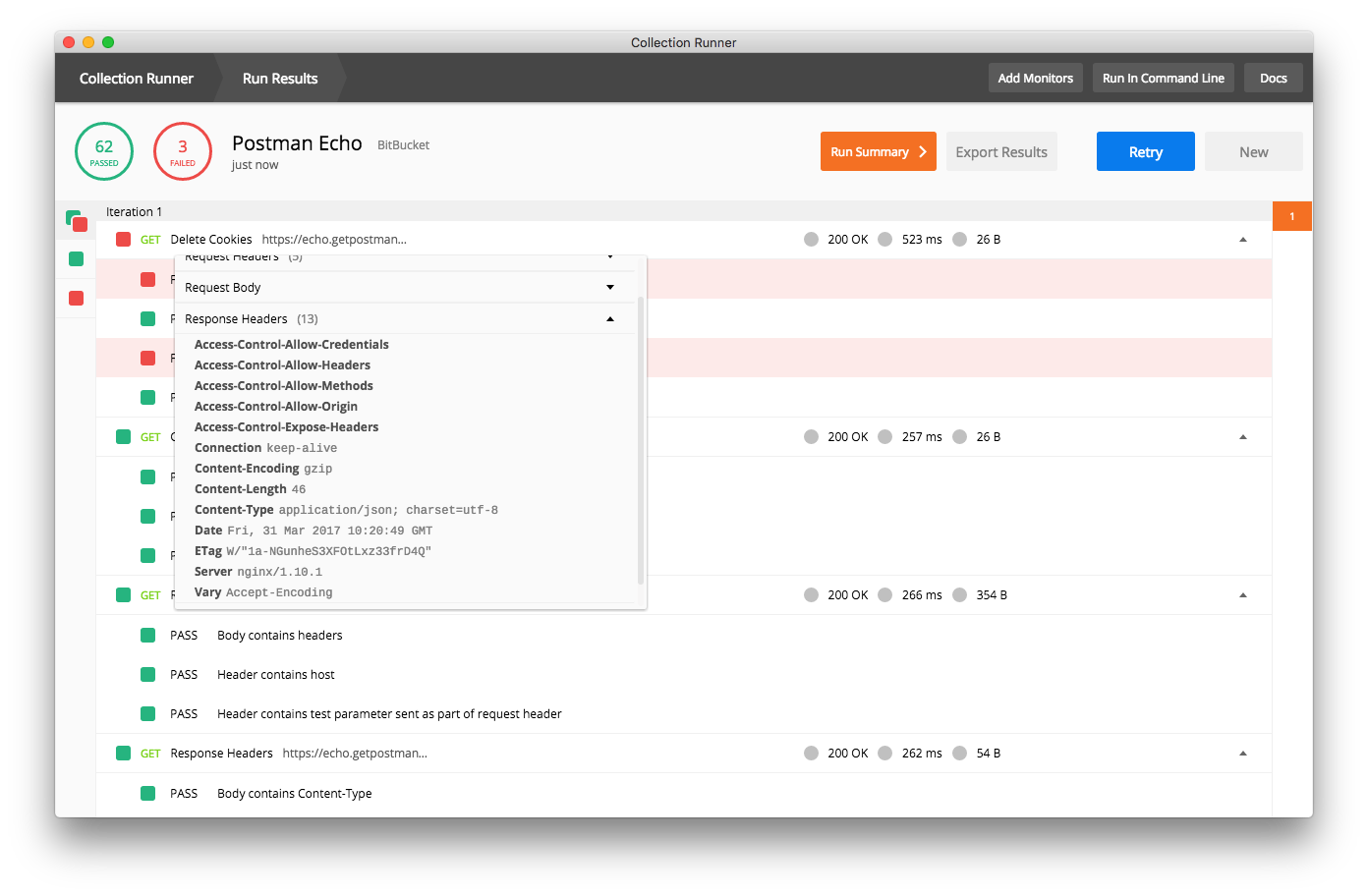The width and height of the screenshot is (1368, 896).
Task: Click the mixed green-red filter square in sidebar
Action: point(76,220)
